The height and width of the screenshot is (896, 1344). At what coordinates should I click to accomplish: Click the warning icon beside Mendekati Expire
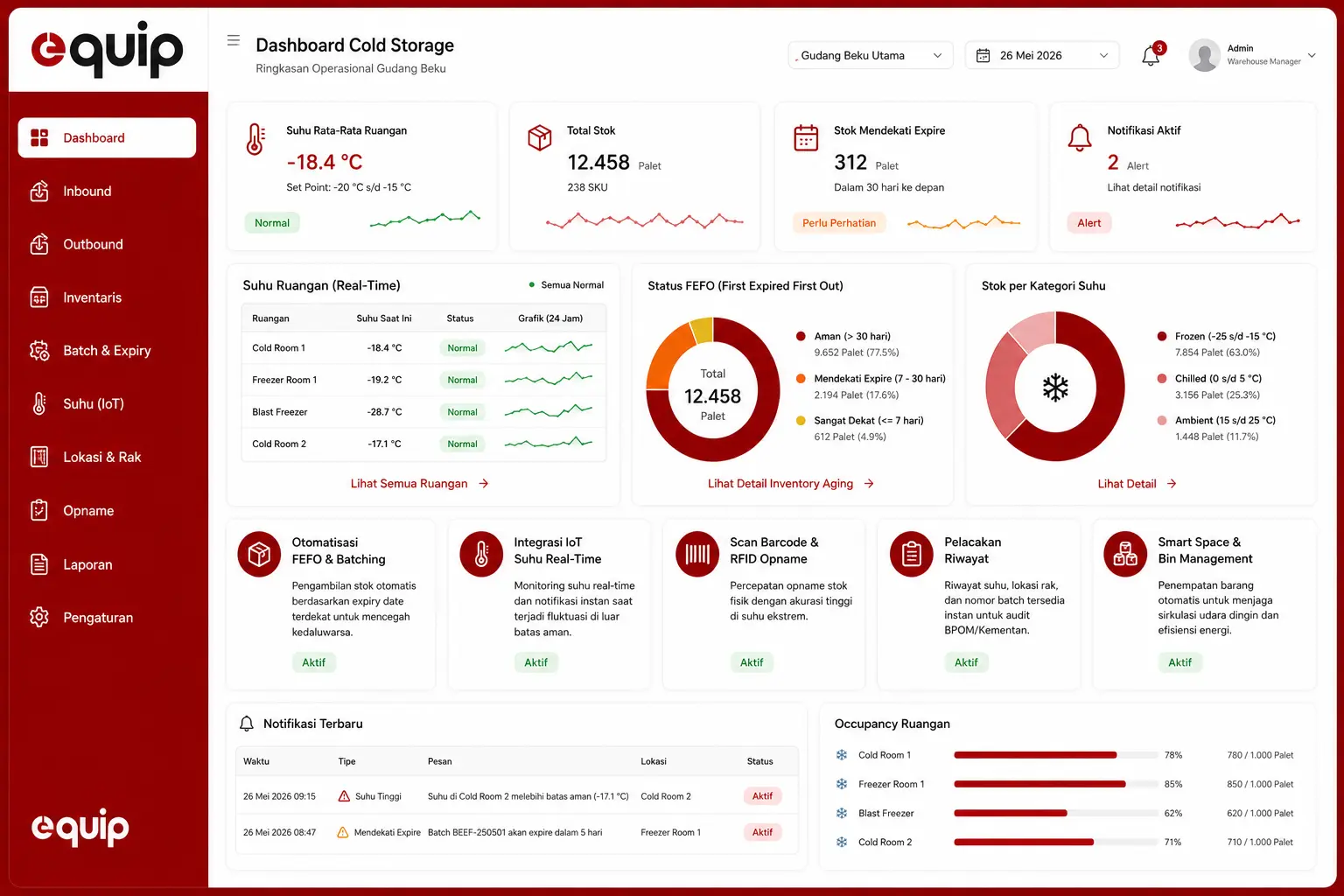(343, 833)
